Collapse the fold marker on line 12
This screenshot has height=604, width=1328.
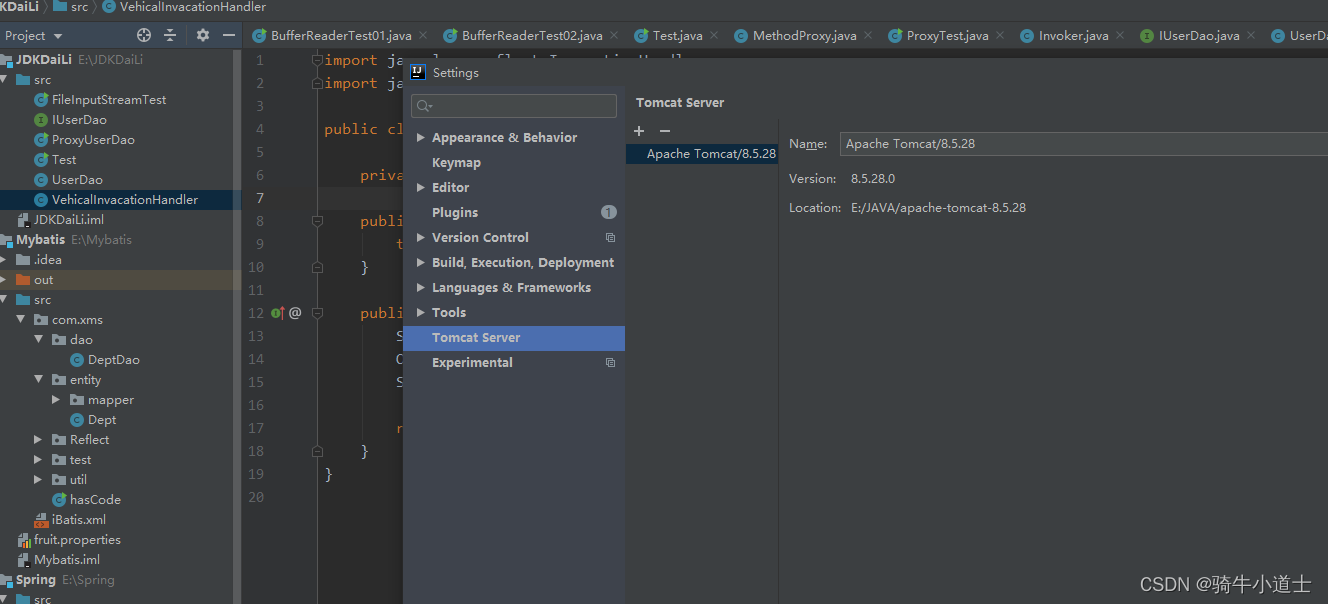click(x=318, y=313)
